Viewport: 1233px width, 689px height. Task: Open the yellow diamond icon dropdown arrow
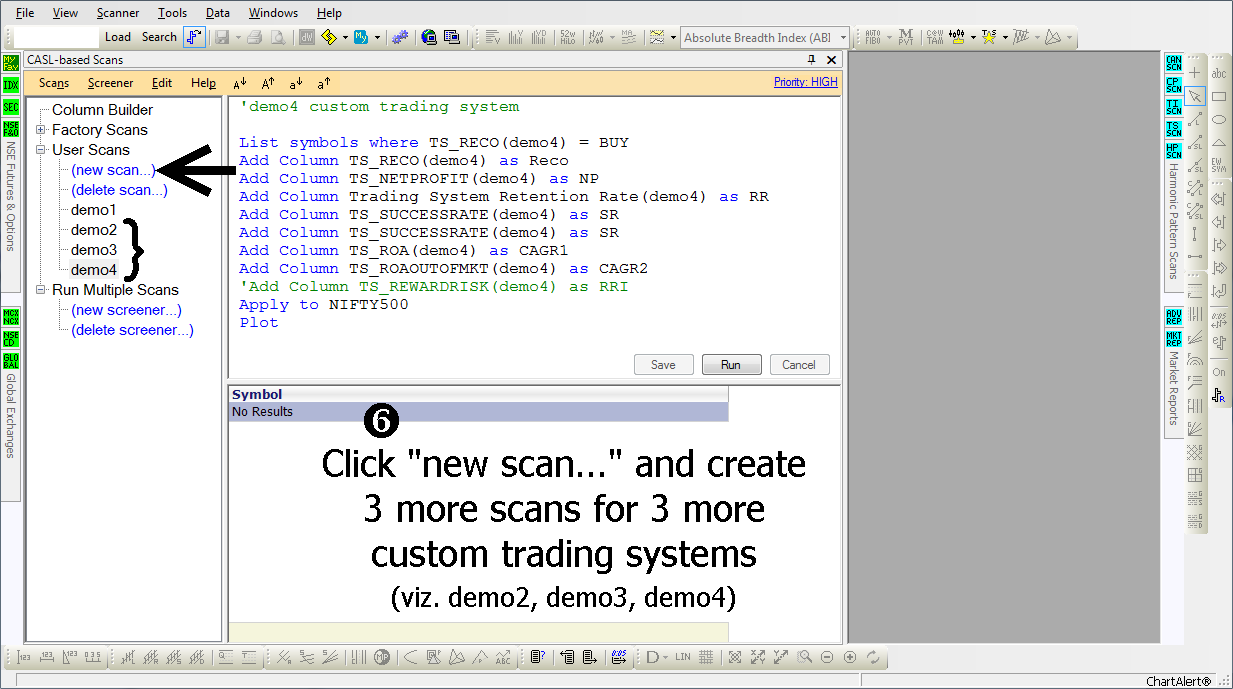coord(345,37)
